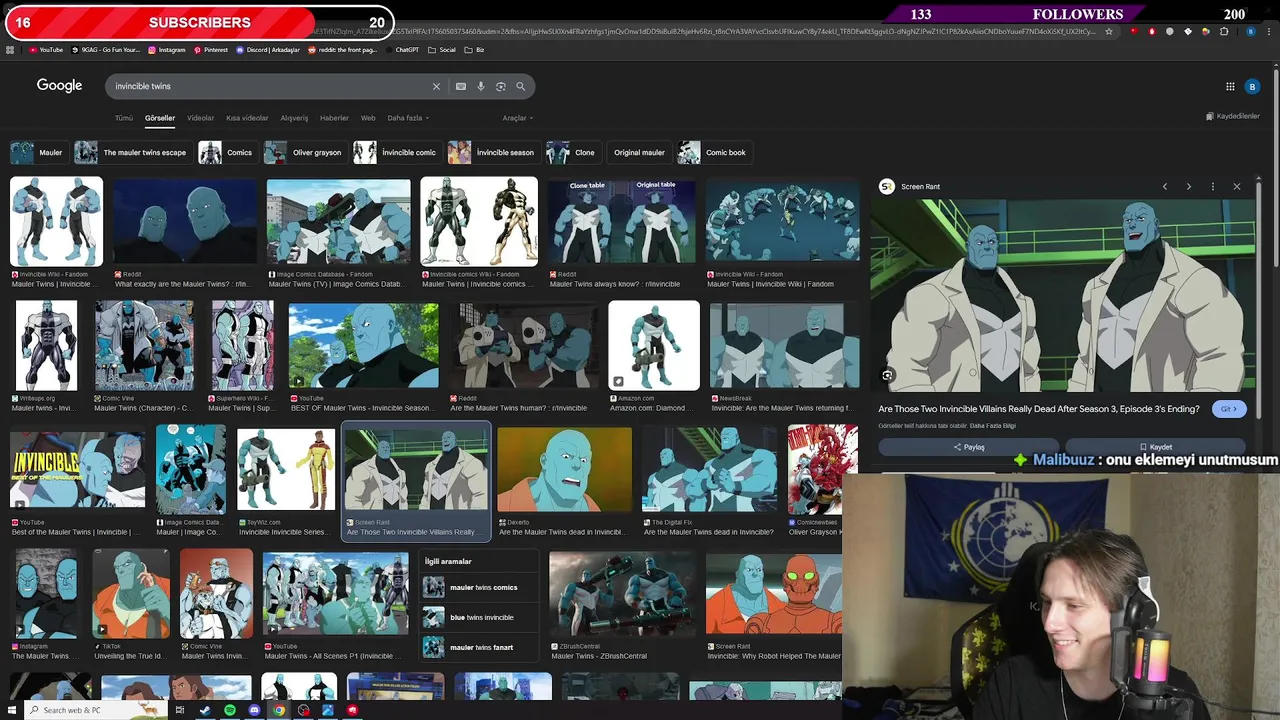Close the Screen Rant image preview panel
This screenshot has width=1280, height=720.
tap(1237, 187)
